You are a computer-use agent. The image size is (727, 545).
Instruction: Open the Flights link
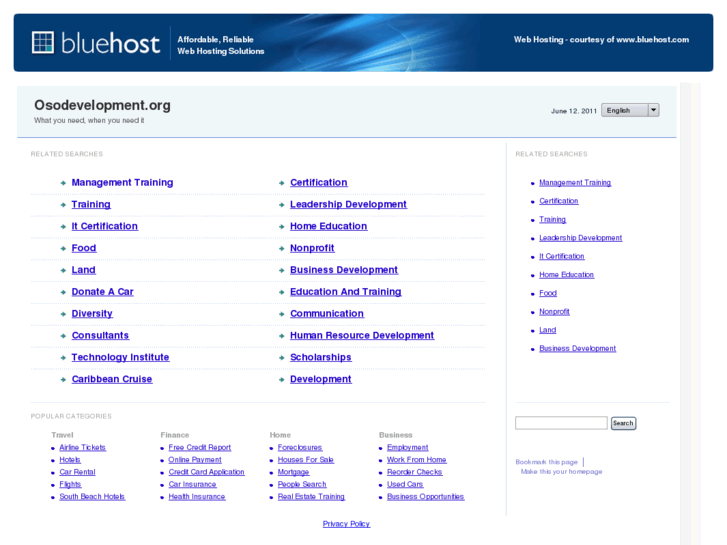pos(70,484)
